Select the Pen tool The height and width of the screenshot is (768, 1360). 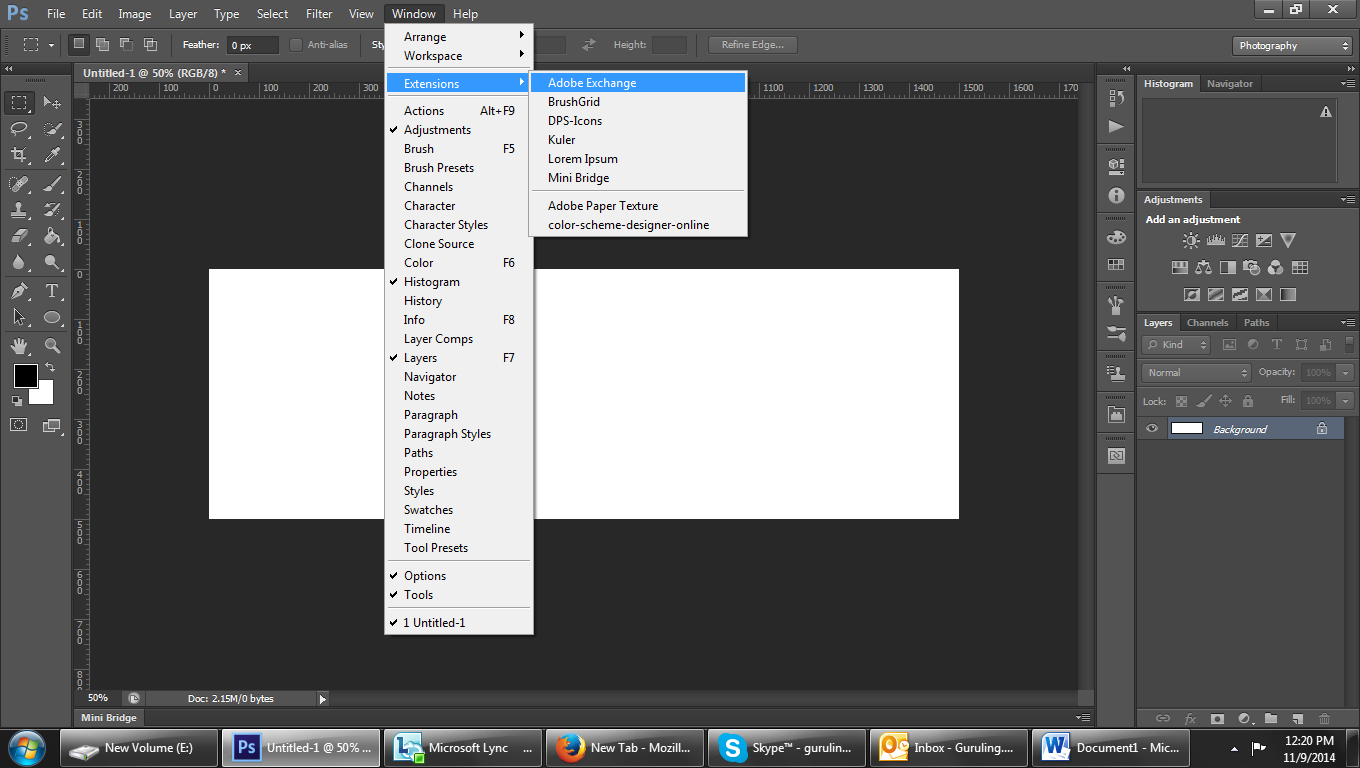tap(19, 291)
